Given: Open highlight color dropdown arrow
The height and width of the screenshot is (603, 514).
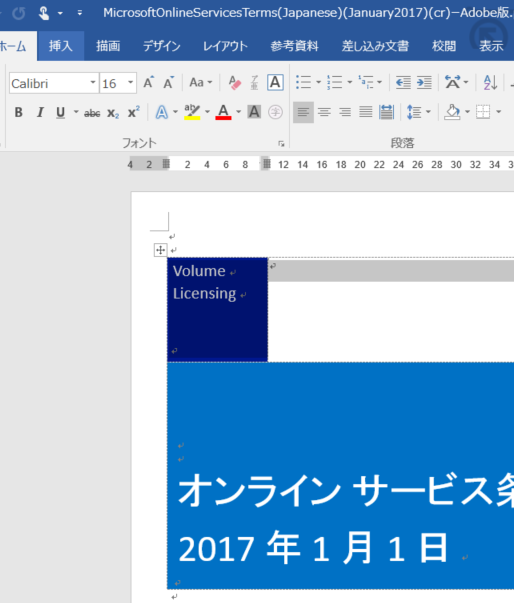Looking at the screenshot, I should (x=207, y=112).
